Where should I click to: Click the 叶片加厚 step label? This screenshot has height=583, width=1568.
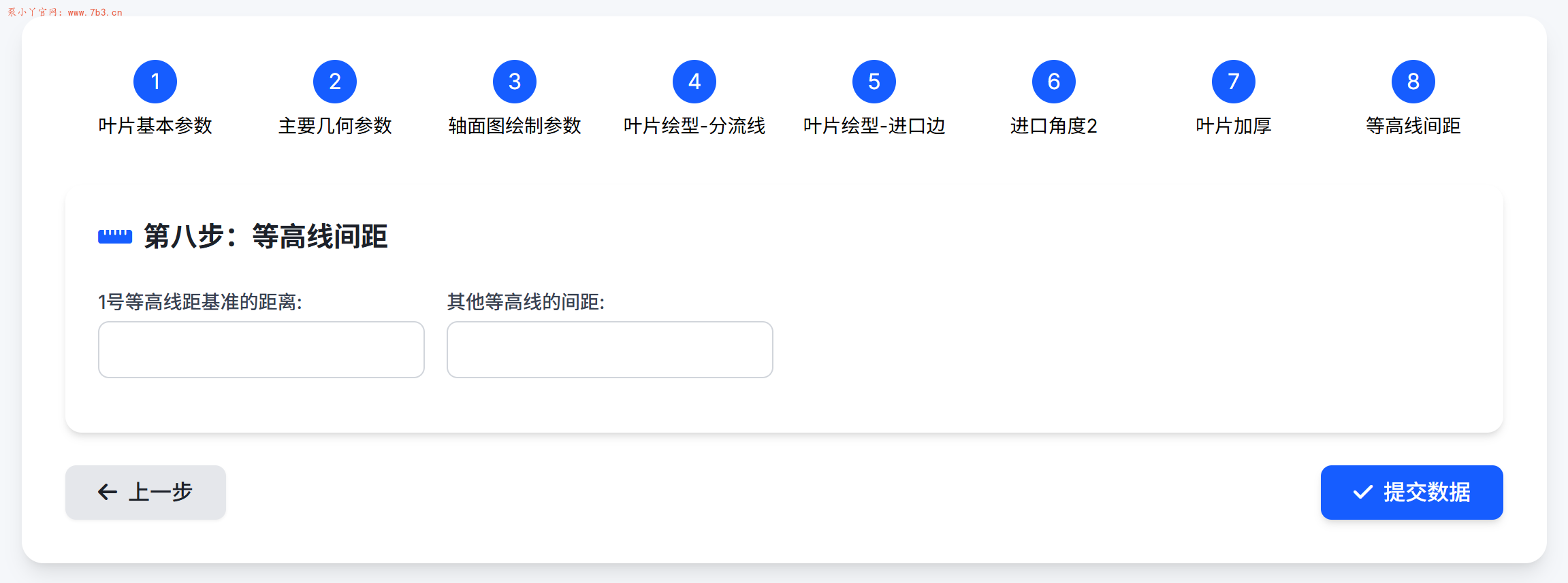tap(1234, 126)
